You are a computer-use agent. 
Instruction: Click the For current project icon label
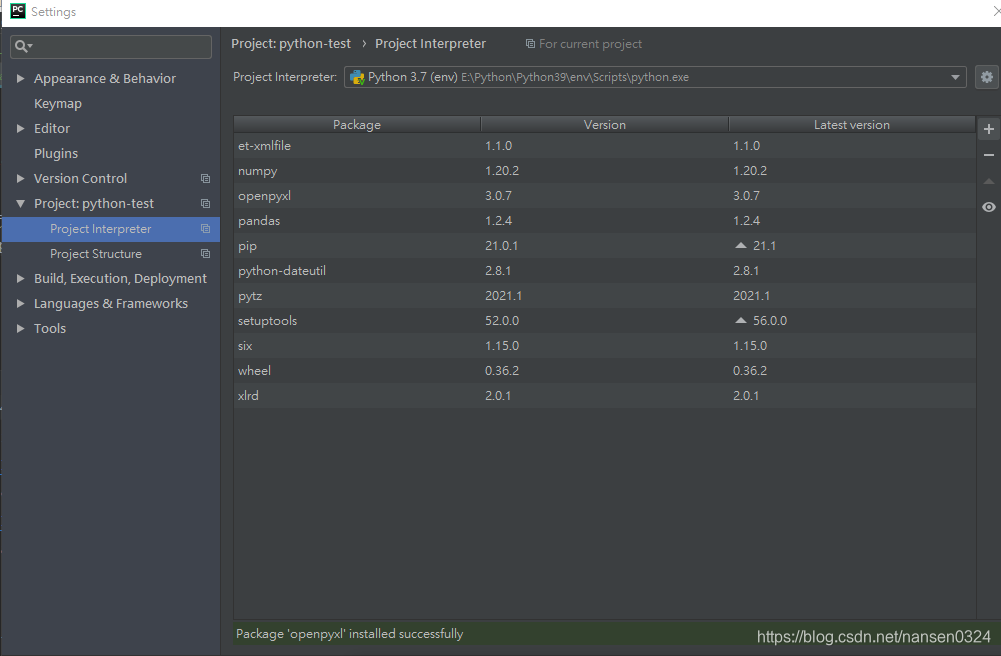click(x=583, y=44)
